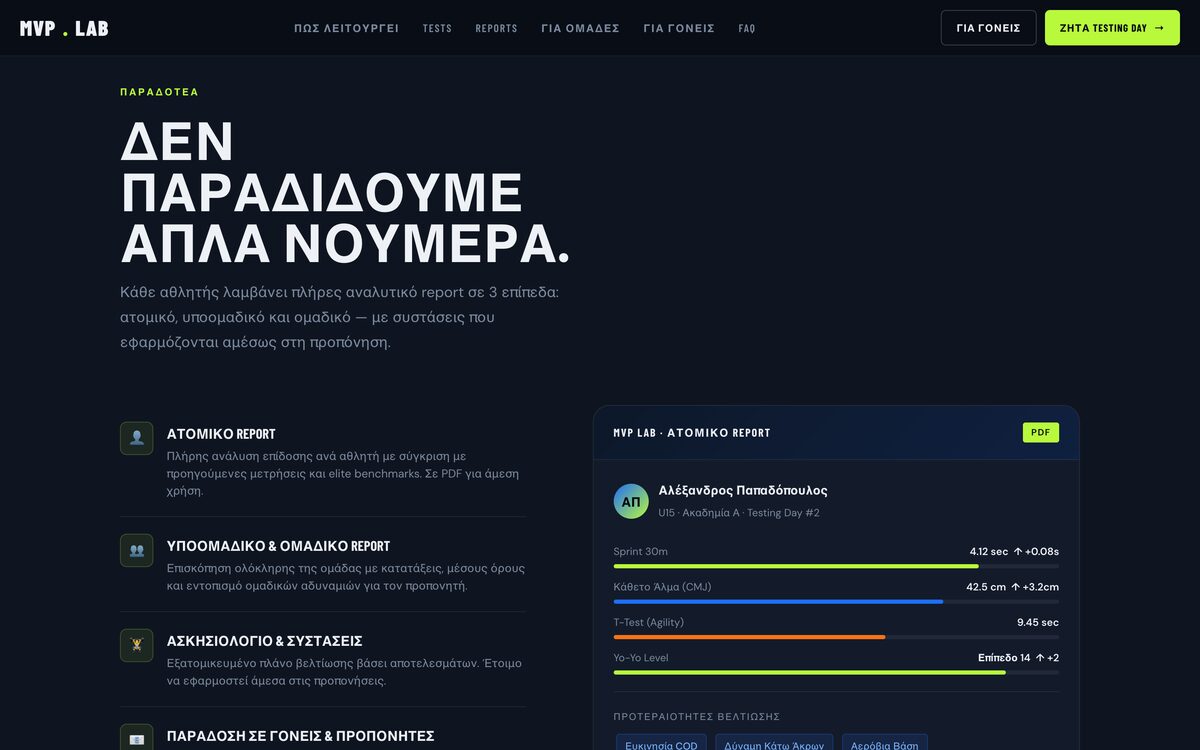Viewport: 1200px width, 750px height.
Task: Open REPORTS from the top navigation
Action: pyautogui.click(x=496, y=28)
